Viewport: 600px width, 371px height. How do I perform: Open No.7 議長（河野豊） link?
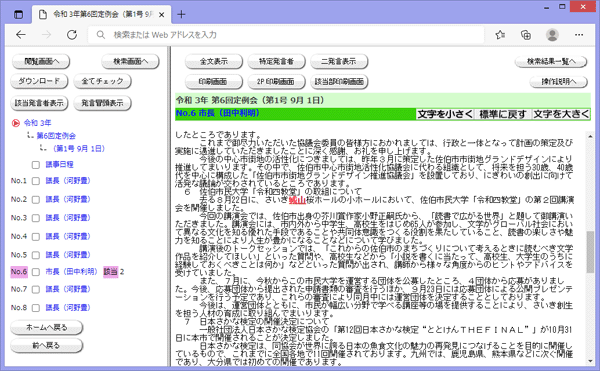(68, 289)
